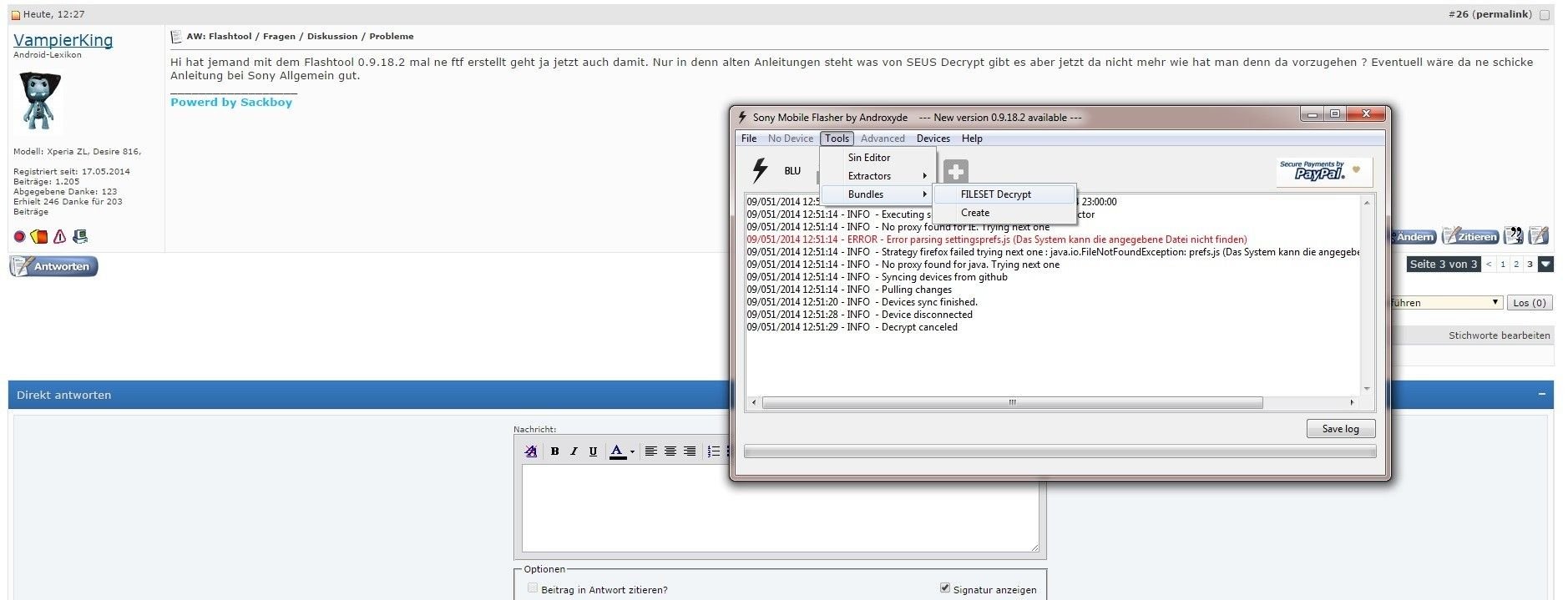Click the document icon before the post title
The image size is (1568, 600).
pyautogui.click(x=176, y=37)
